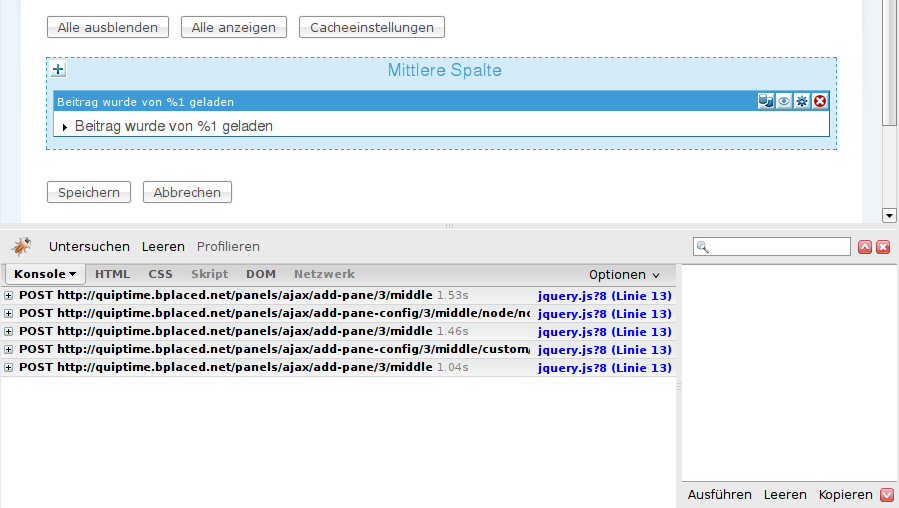The height and width of the screenshot is (508, 899).
Task: Remove pane with the red X icon
Action: tap(820, 101)
